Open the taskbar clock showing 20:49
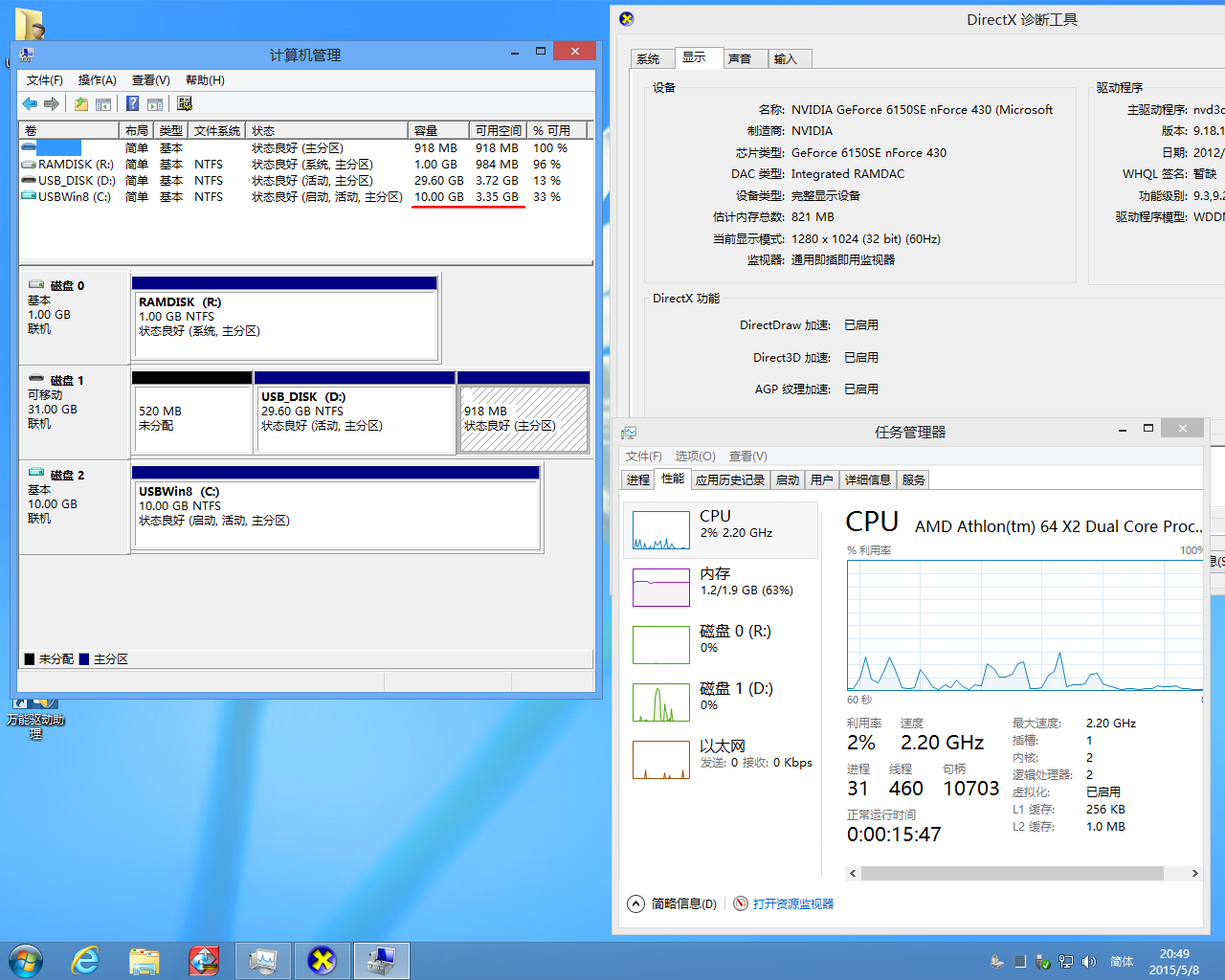 click(1174, 962)
